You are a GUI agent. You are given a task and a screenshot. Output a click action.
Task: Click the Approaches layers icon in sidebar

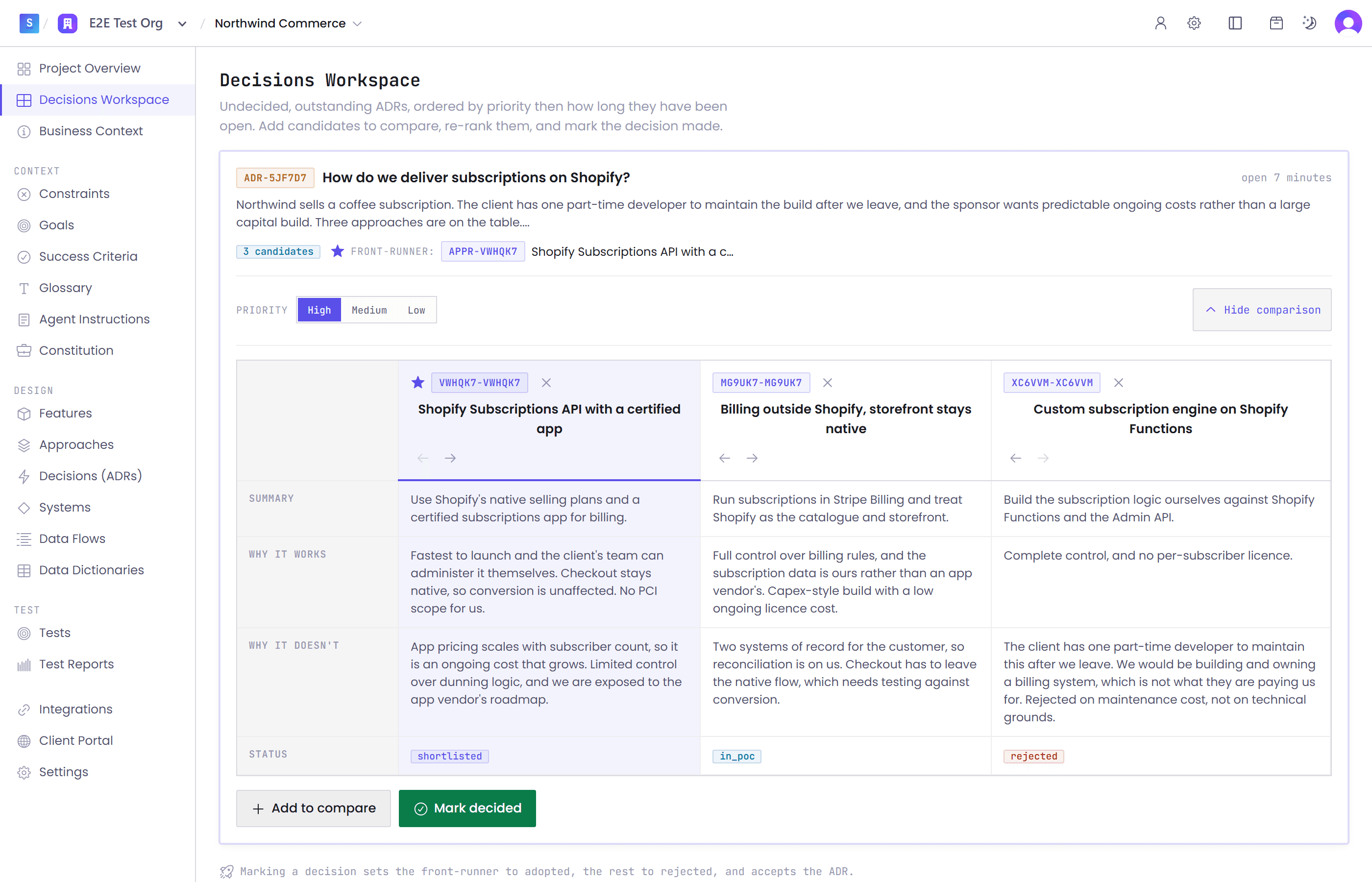[x=24, y=445]
